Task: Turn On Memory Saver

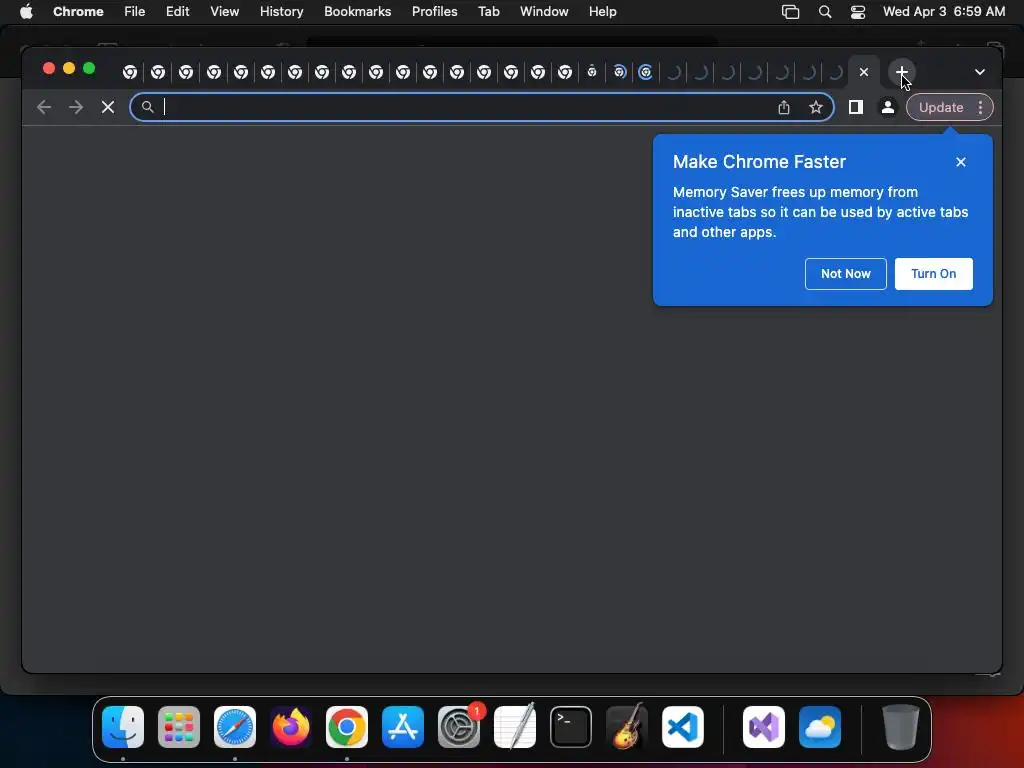Action: click(x=933, y=274)
